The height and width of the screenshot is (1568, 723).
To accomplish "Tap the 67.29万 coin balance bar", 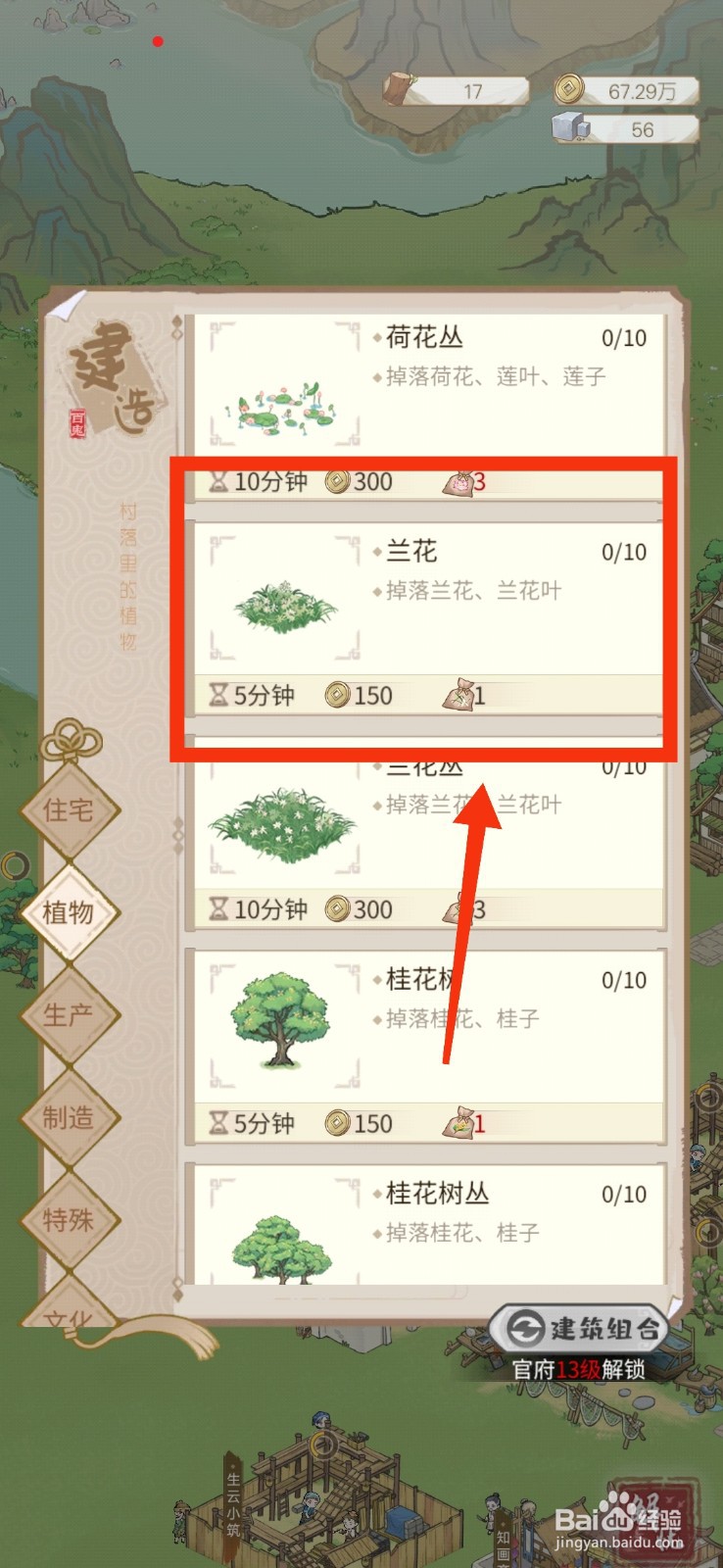I will tap(627, 91).
